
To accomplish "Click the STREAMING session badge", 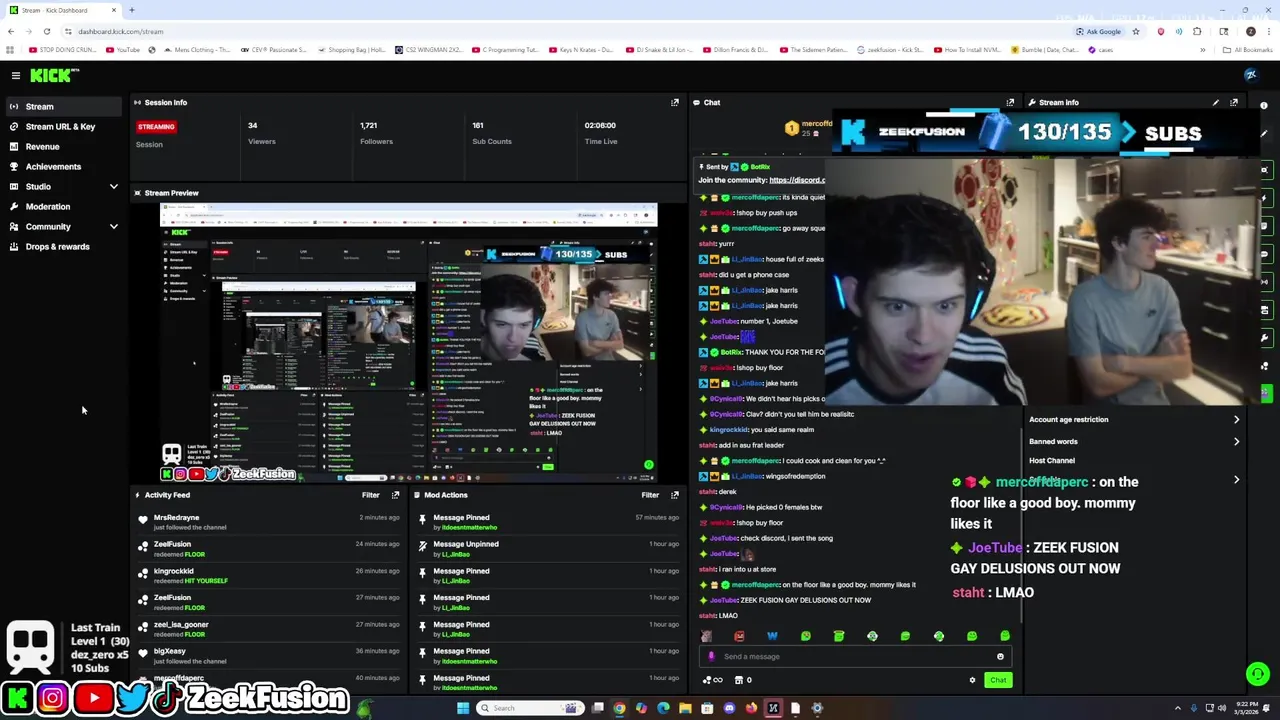I will (156, 127).
